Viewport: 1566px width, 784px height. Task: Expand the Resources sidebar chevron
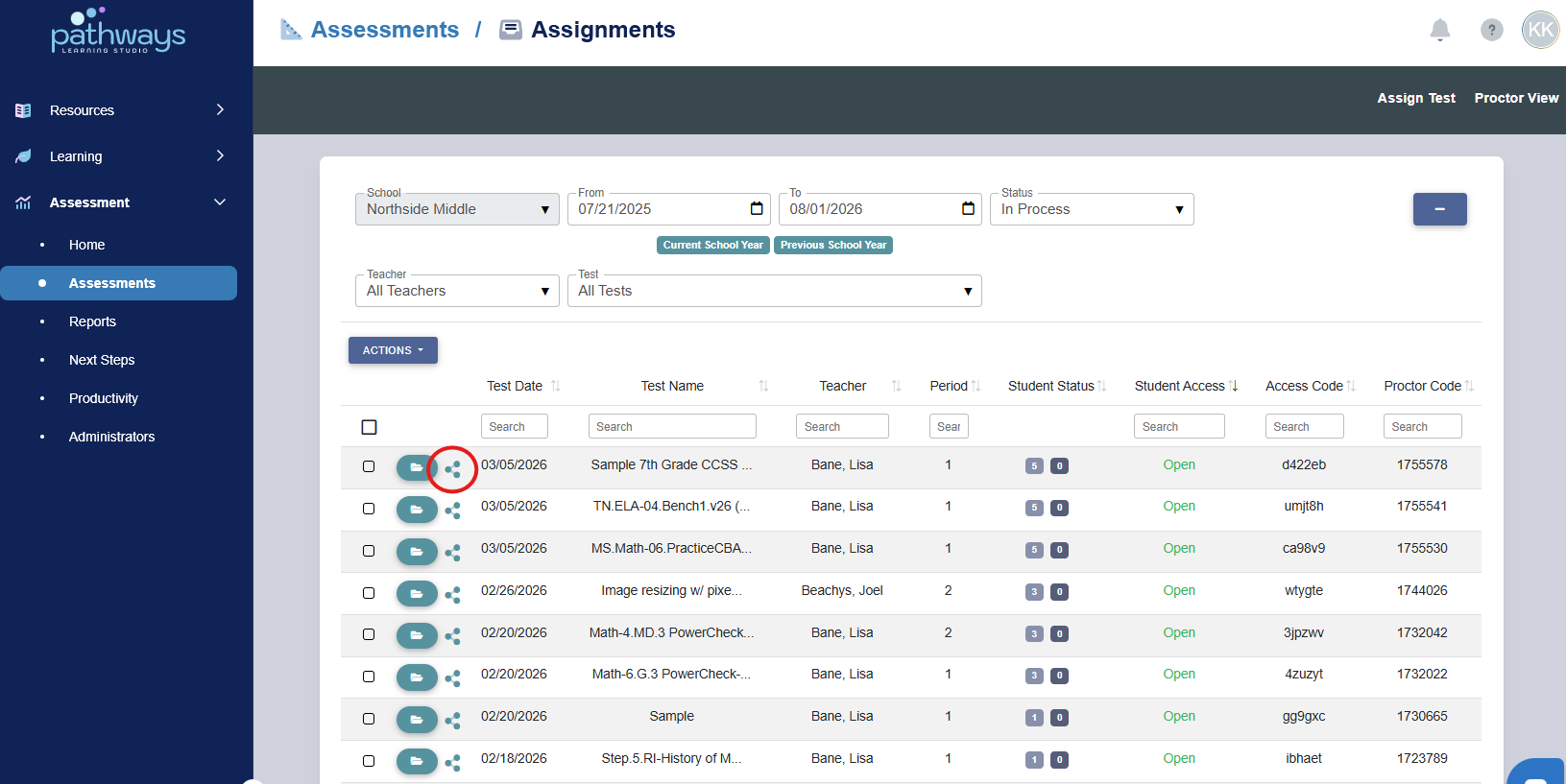pyautogui.click(x=220, y=109)
